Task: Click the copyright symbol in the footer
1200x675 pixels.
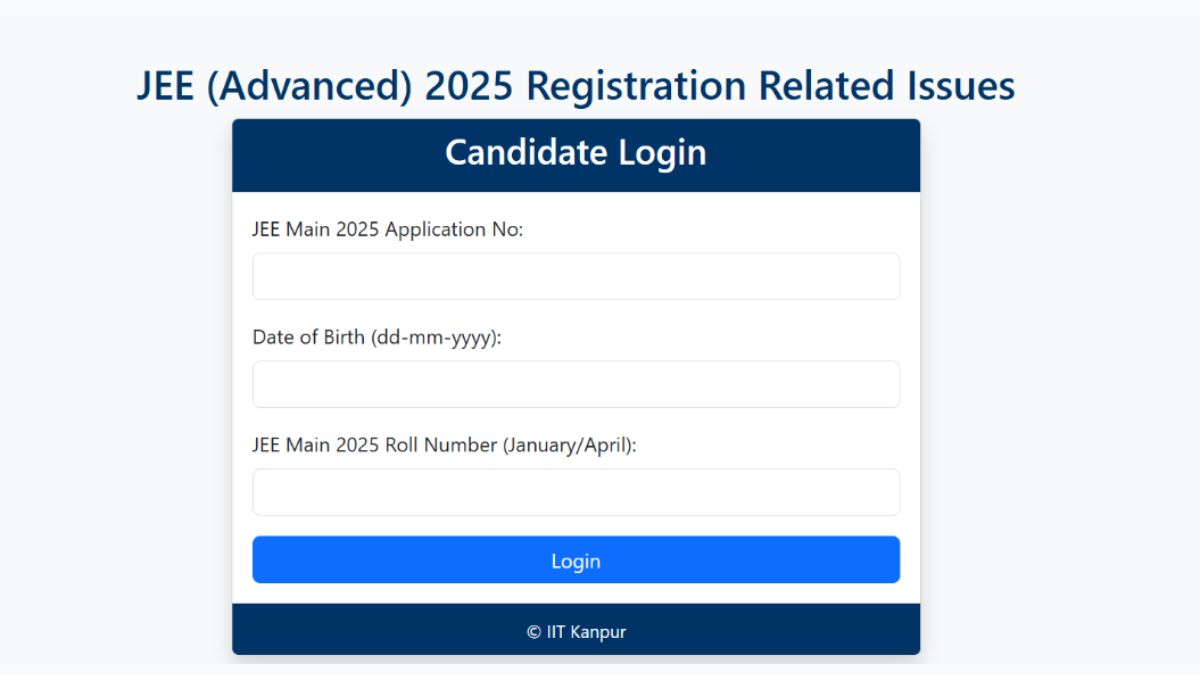Action: pos(534,632)
